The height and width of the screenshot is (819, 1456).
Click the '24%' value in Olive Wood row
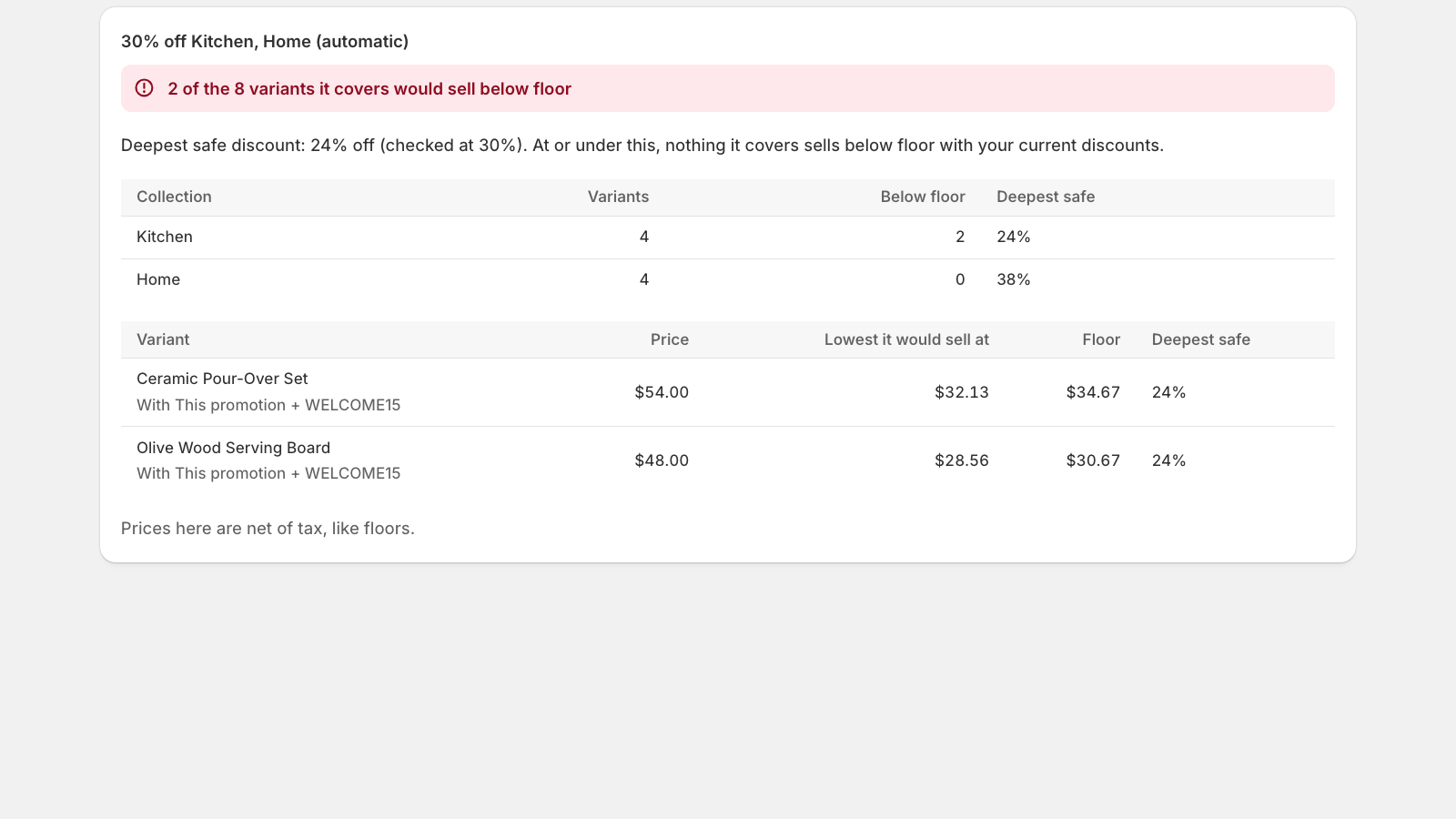(1169, 460)
